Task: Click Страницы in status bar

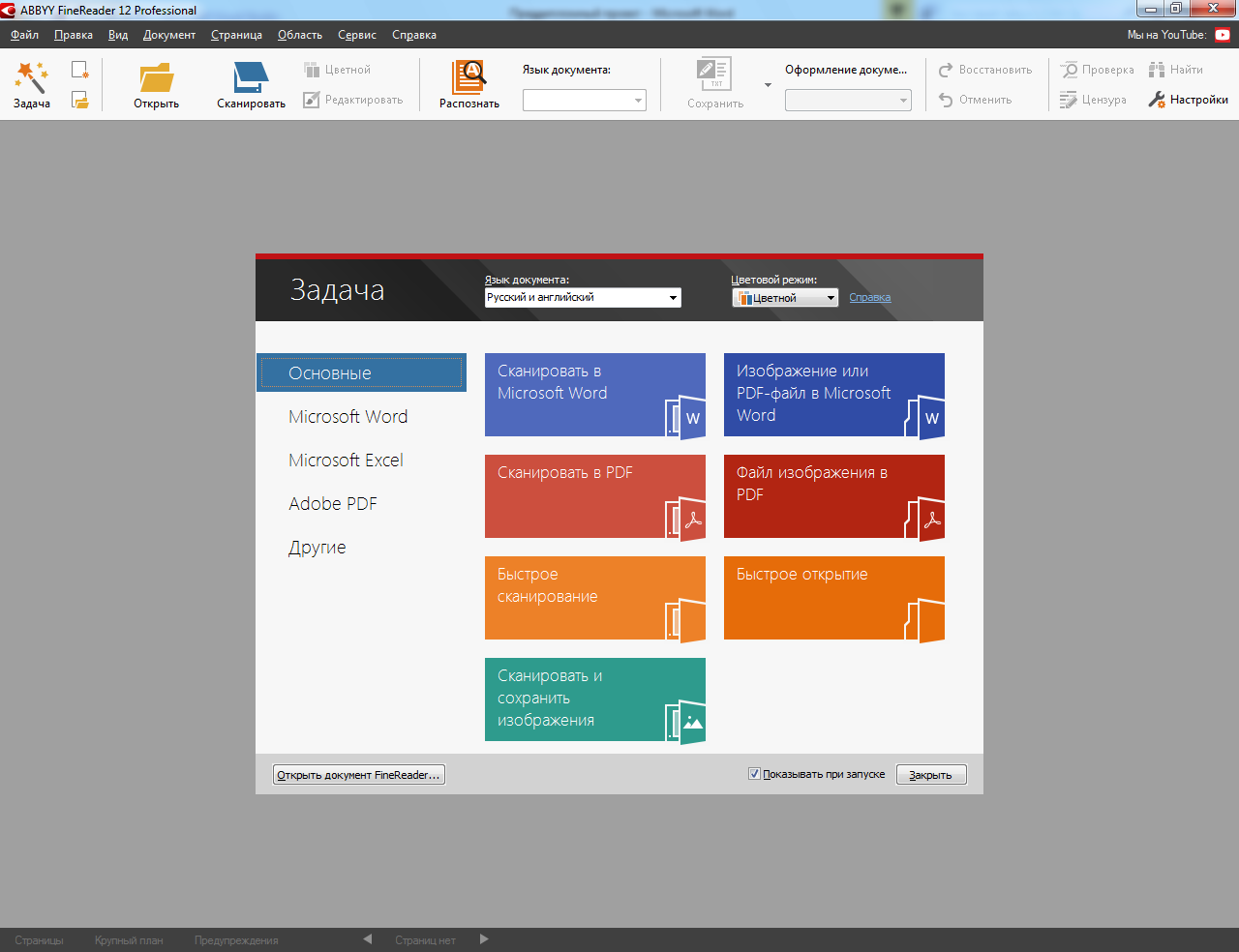Action: pos(40,940)
